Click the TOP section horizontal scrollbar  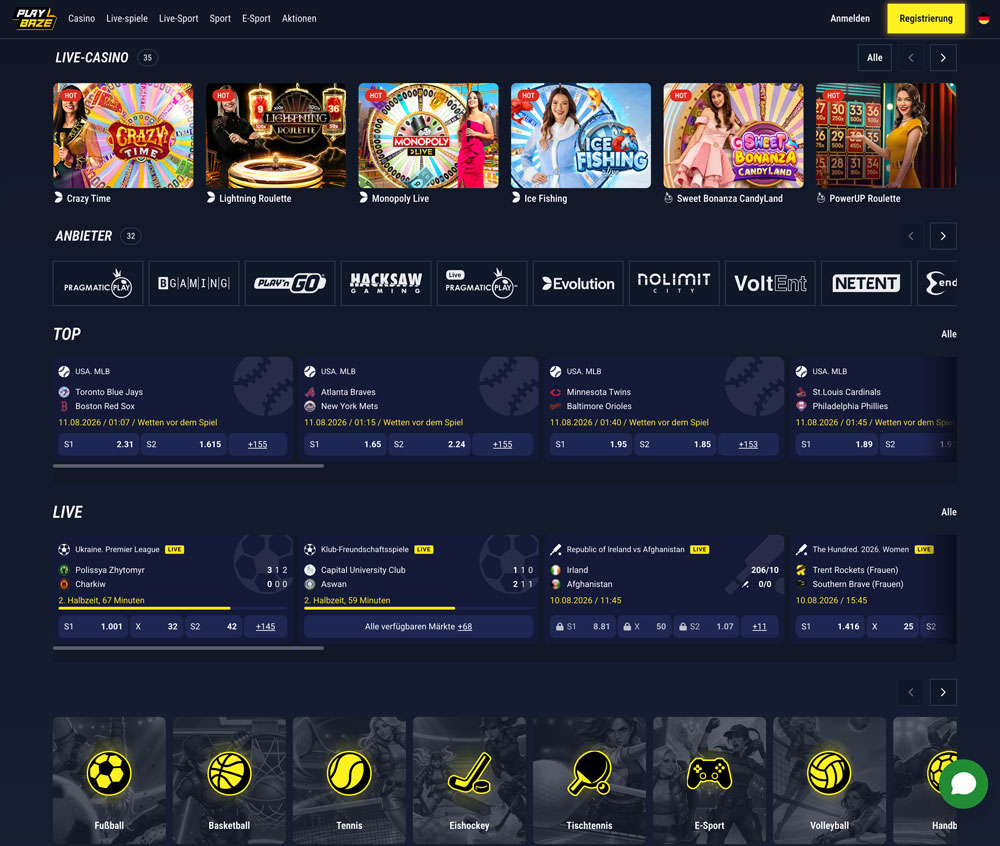click(188, 466)
